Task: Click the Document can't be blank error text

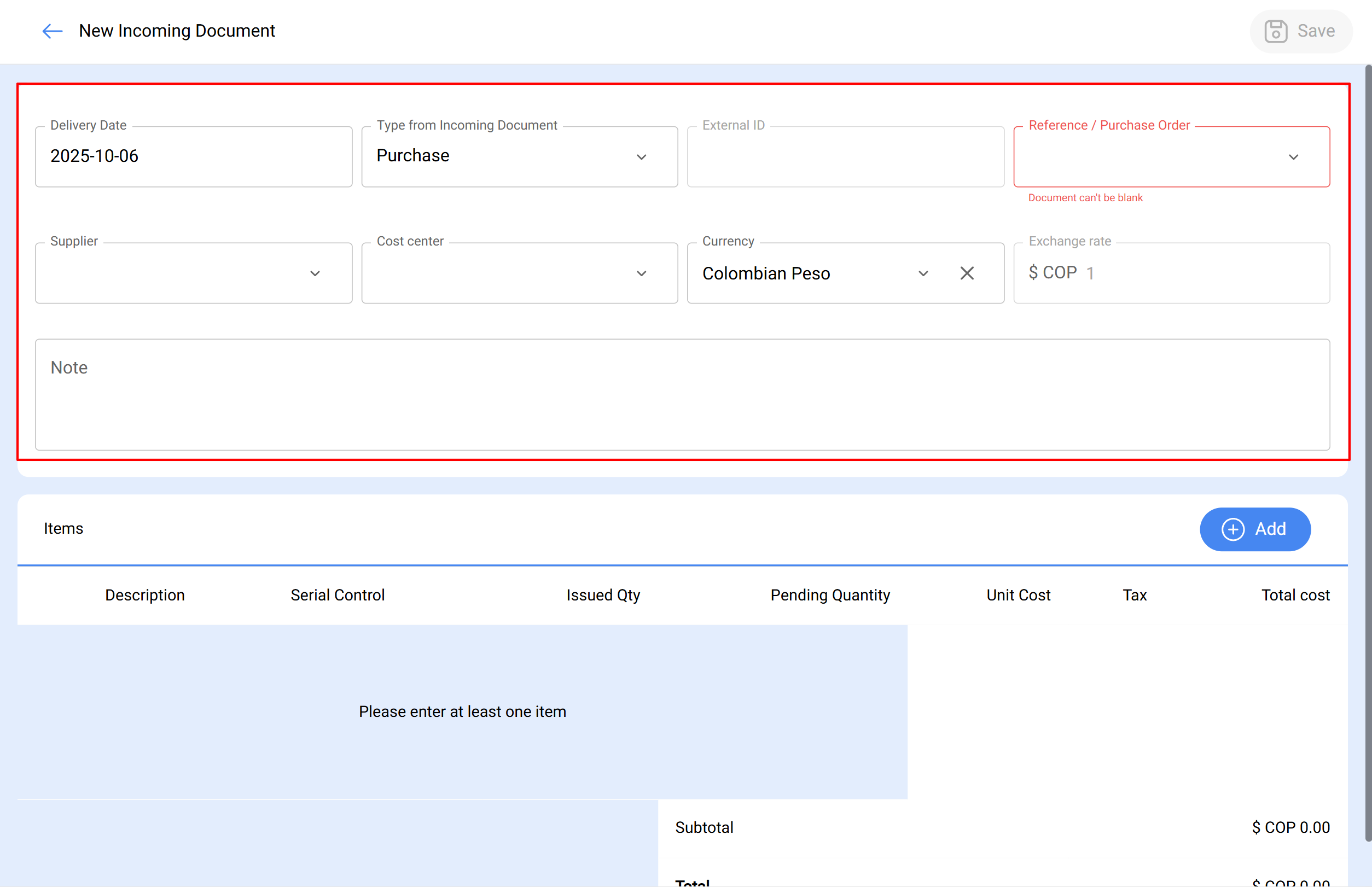Action: tap(1085, 197)
